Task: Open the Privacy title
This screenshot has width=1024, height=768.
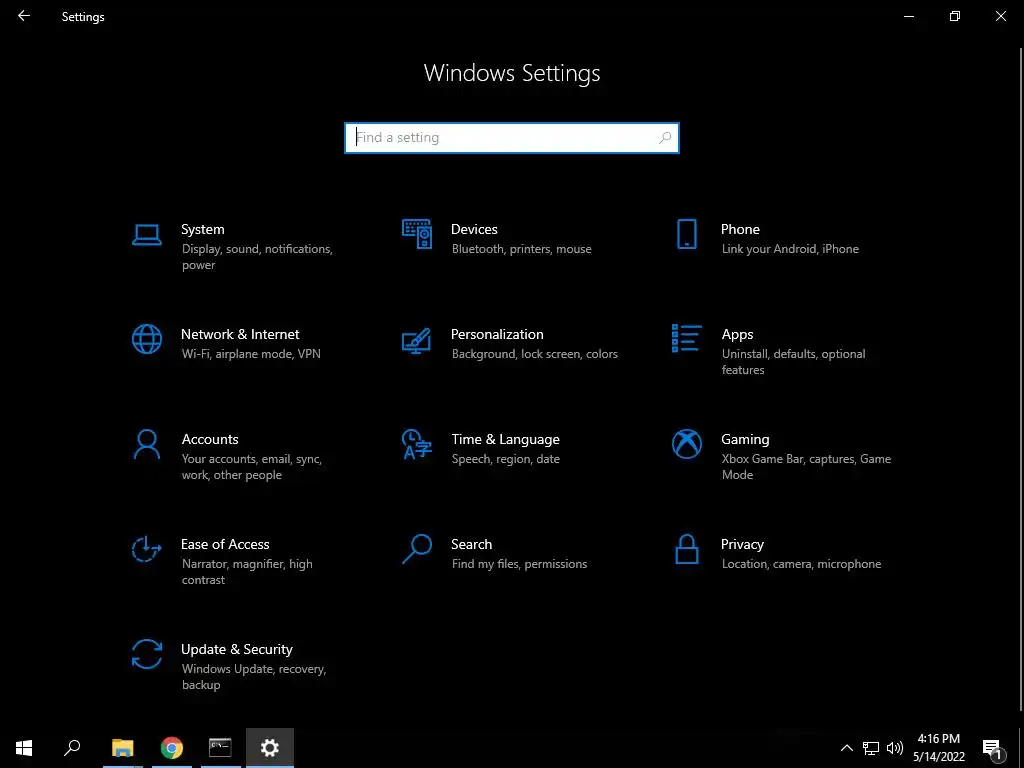Action: (742, 545)
